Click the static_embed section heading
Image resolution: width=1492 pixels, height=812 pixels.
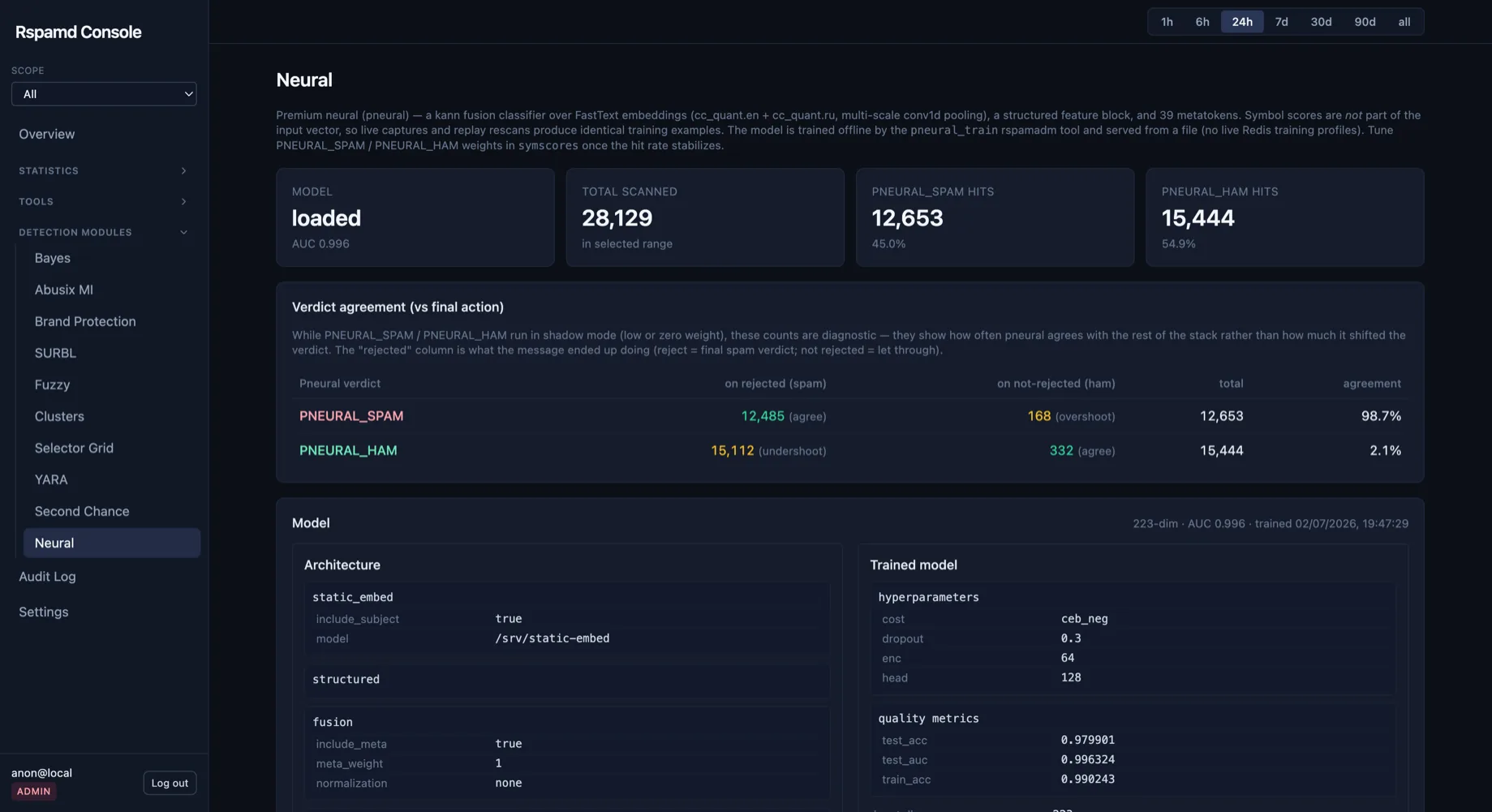(353, 598)
